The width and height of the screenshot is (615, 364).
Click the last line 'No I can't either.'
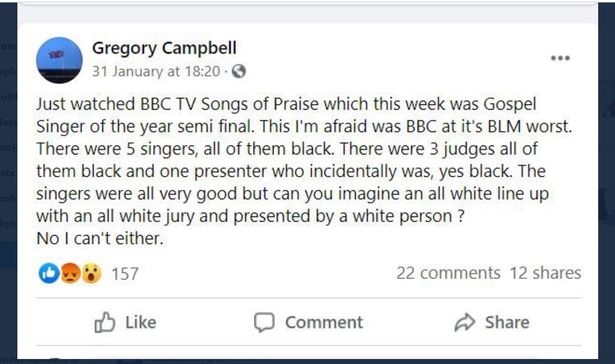tap(100, 238)
